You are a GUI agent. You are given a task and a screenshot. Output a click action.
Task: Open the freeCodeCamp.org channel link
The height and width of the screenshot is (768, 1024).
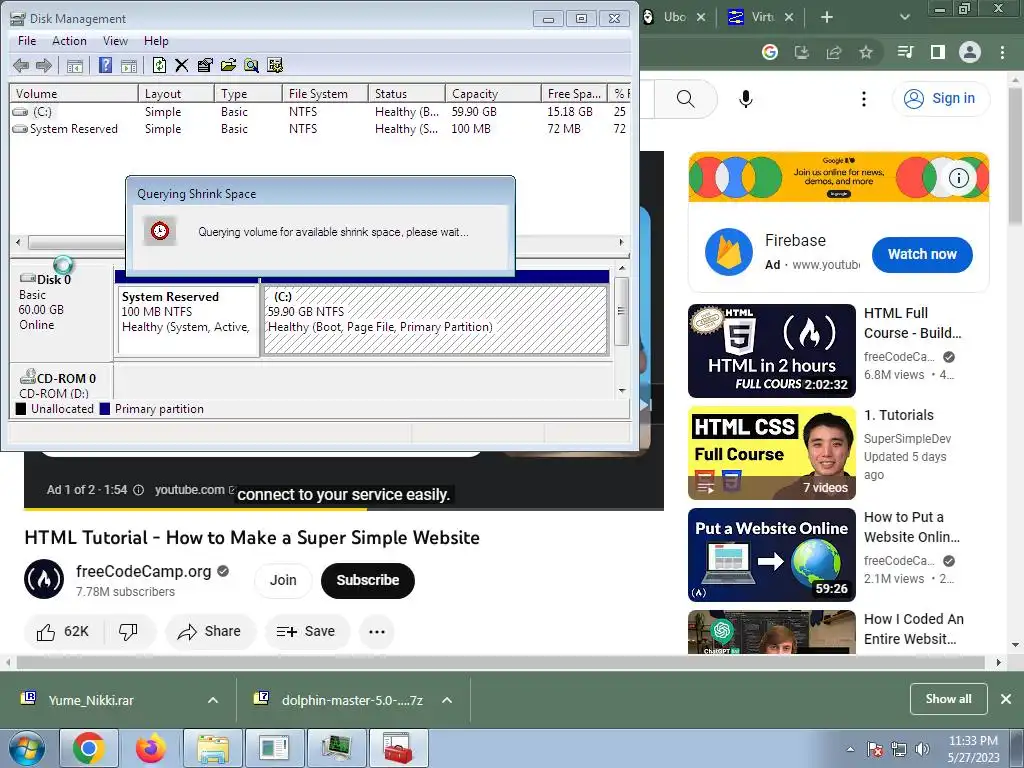point(143,571)
